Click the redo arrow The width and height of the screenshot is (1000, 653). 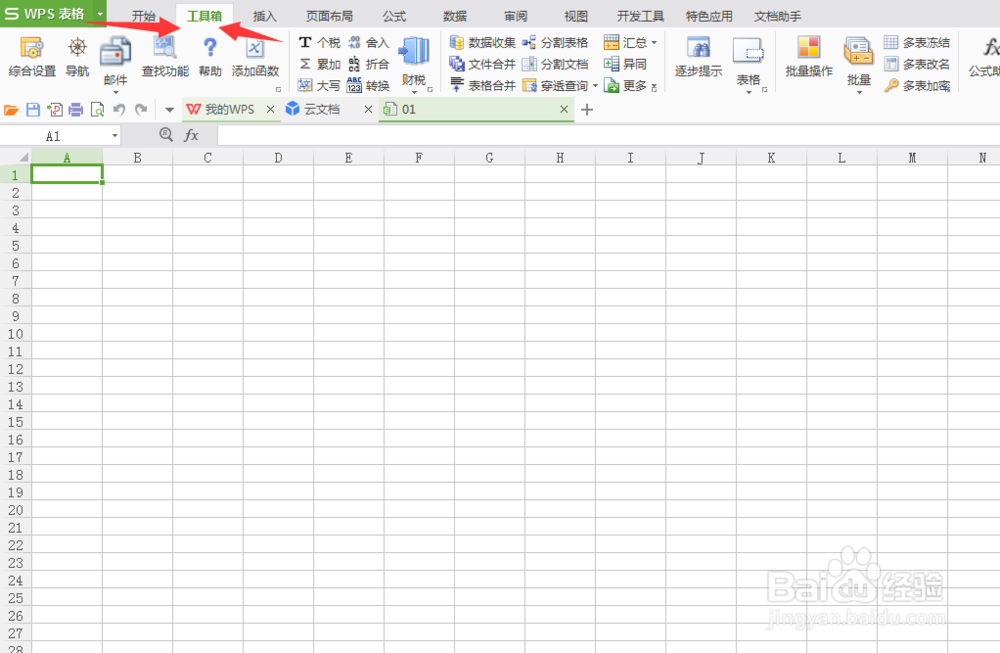coord(141,110)
